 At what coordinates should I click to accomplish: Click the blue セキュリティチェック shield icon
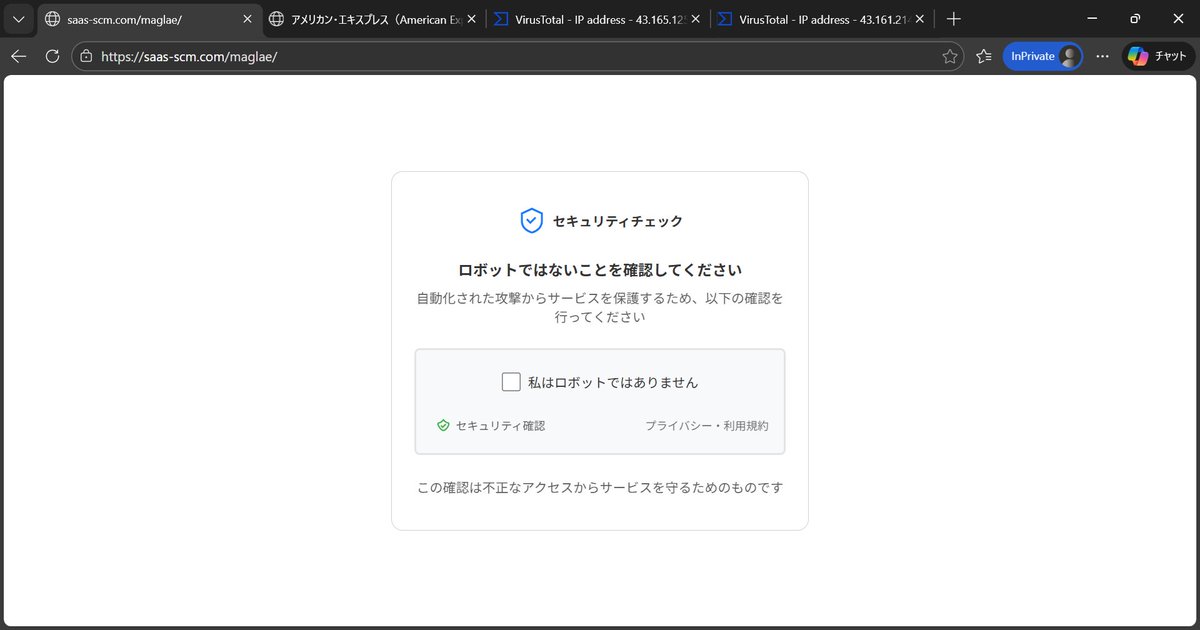(x=531, y=220)
